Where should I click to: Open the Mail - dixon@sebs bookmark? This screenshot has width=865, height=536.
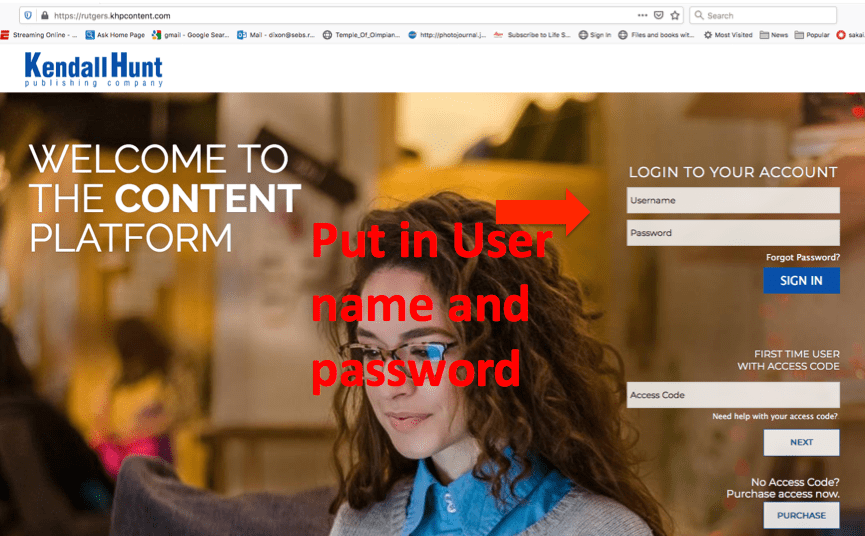[x=276, y=35]
